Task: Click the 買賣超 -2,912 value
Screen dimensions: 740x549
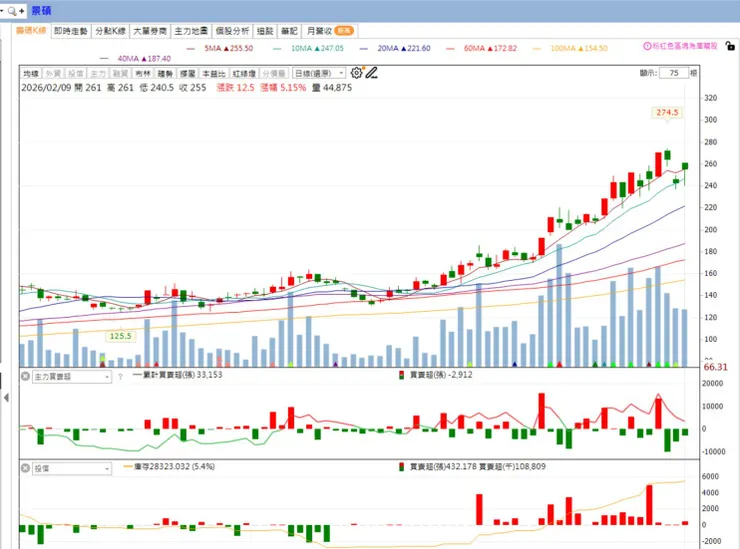Action: click(x=441, y=375)
